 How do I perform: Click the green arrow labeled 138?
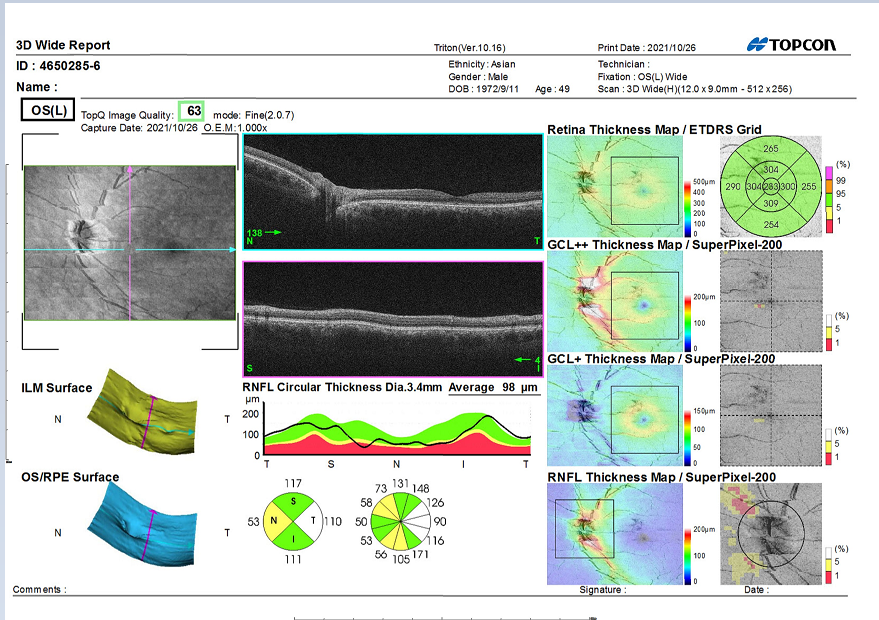click(272, 232)
